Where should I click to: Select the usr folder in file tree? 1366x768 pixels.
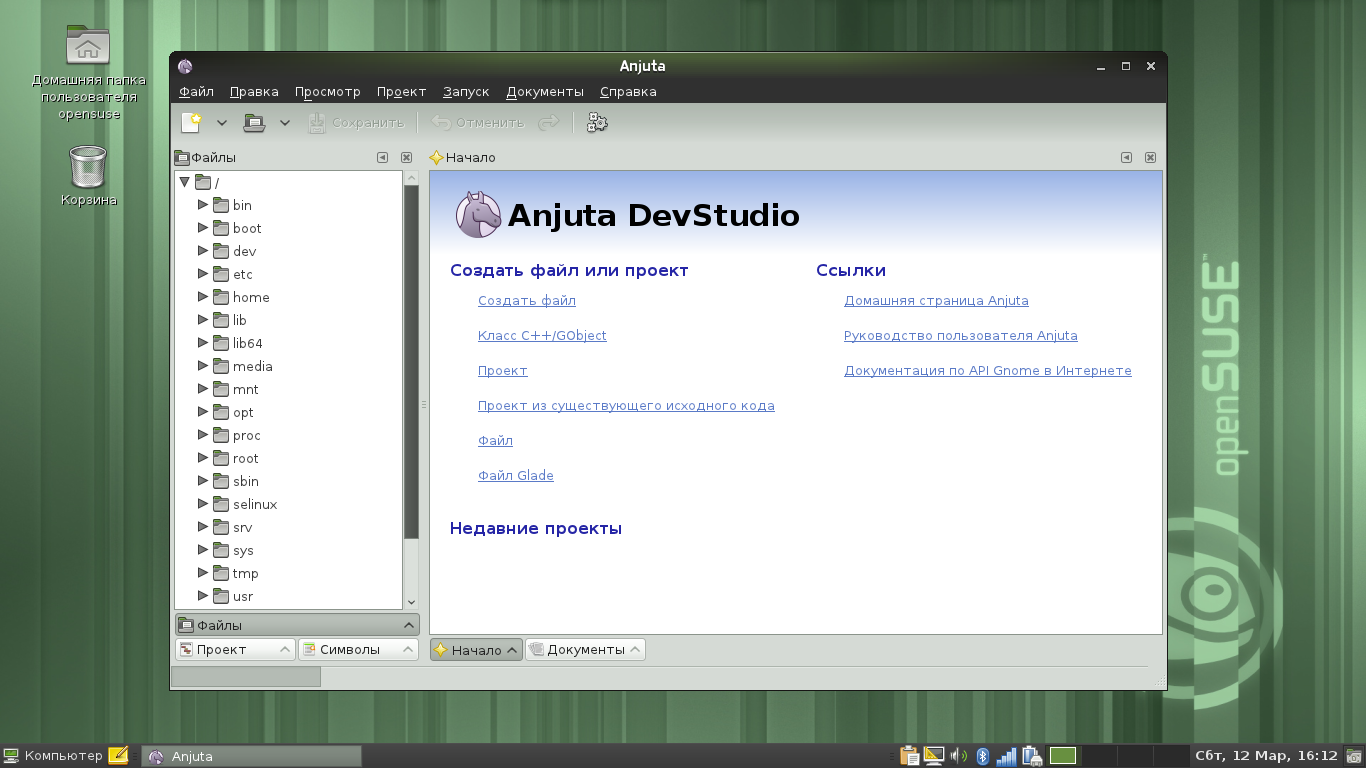click(x=243, y=597)
